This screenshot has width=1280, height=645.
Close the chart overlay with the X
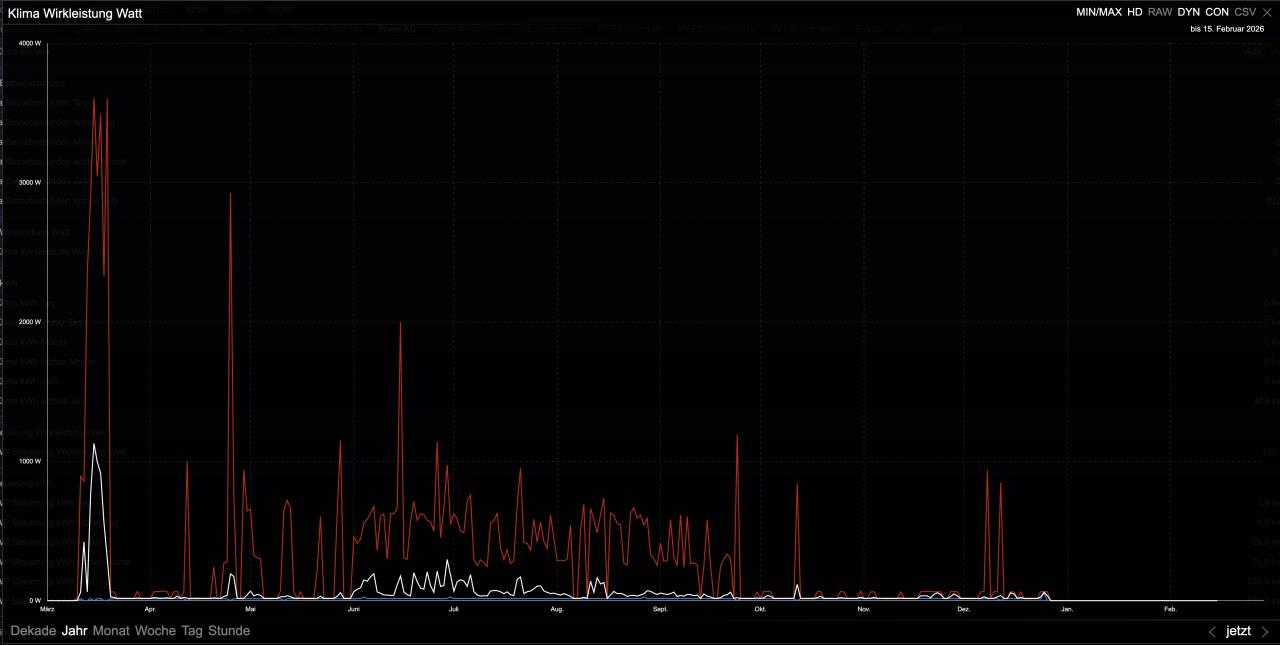click(x=1267, y=12)
